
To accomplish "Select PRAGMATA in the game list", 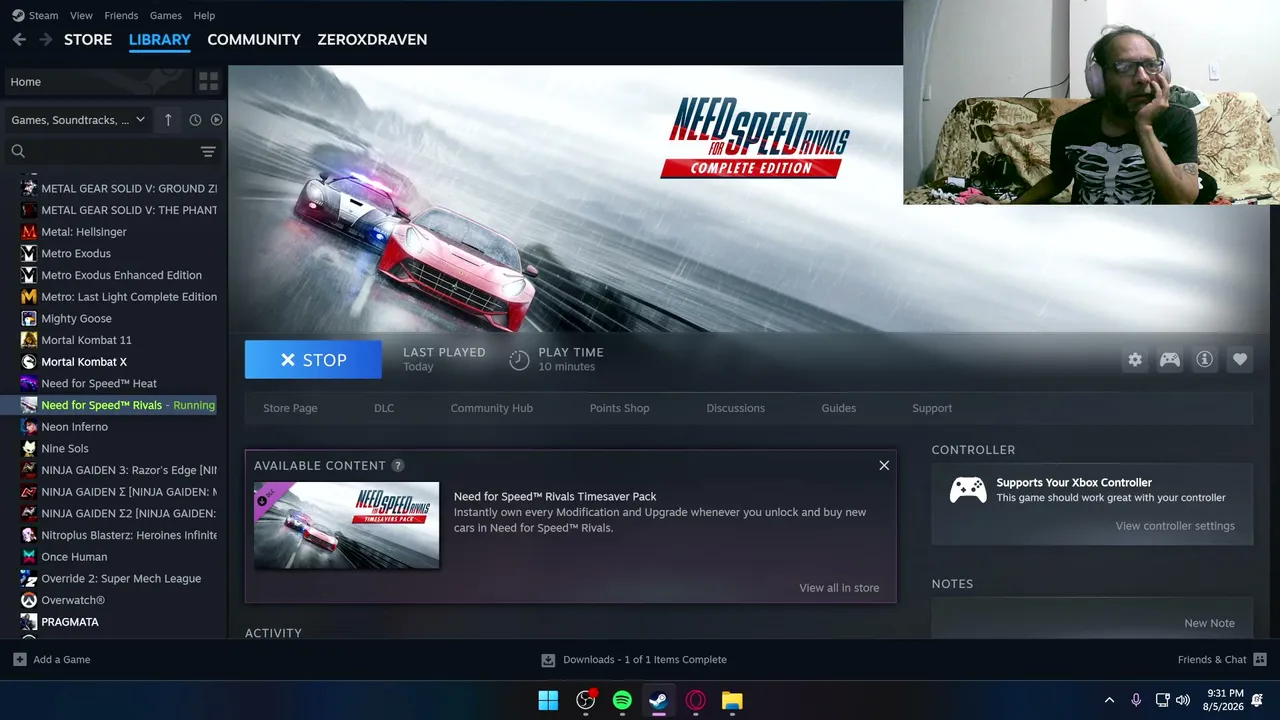I will (x=70, y=622).
